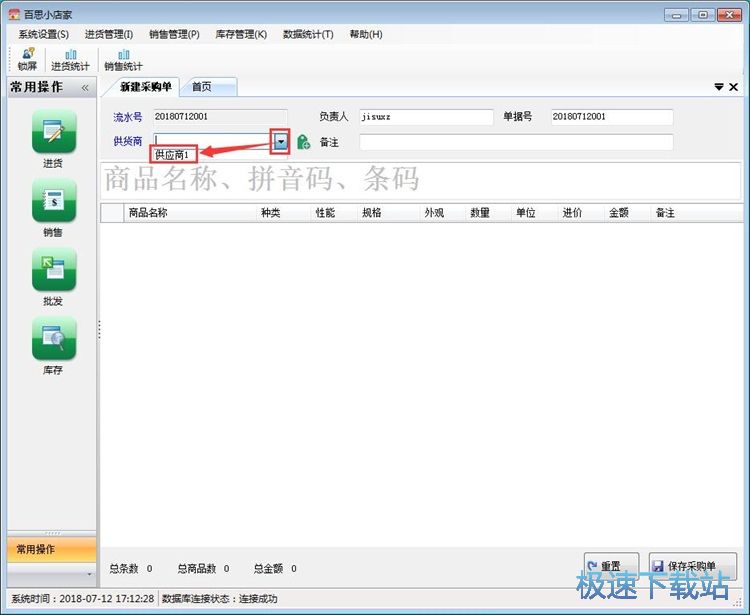The height and width of the screenshot is (615, 750).
Task: Click the 总条数 total rows label
Action: point(123,569)
